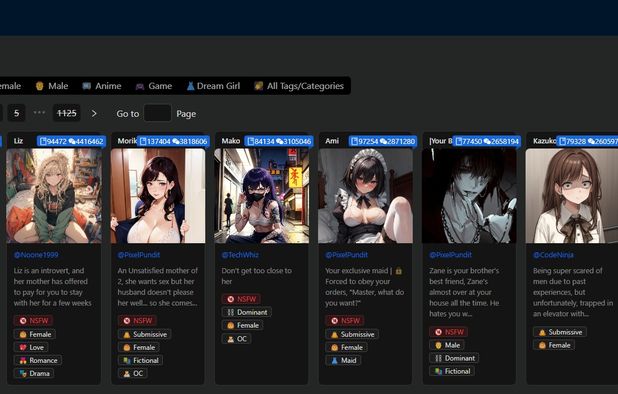Open Mako character thumbnail
Image resolution: width=618 pixels, height=394 pixels.
click(262, 196)
